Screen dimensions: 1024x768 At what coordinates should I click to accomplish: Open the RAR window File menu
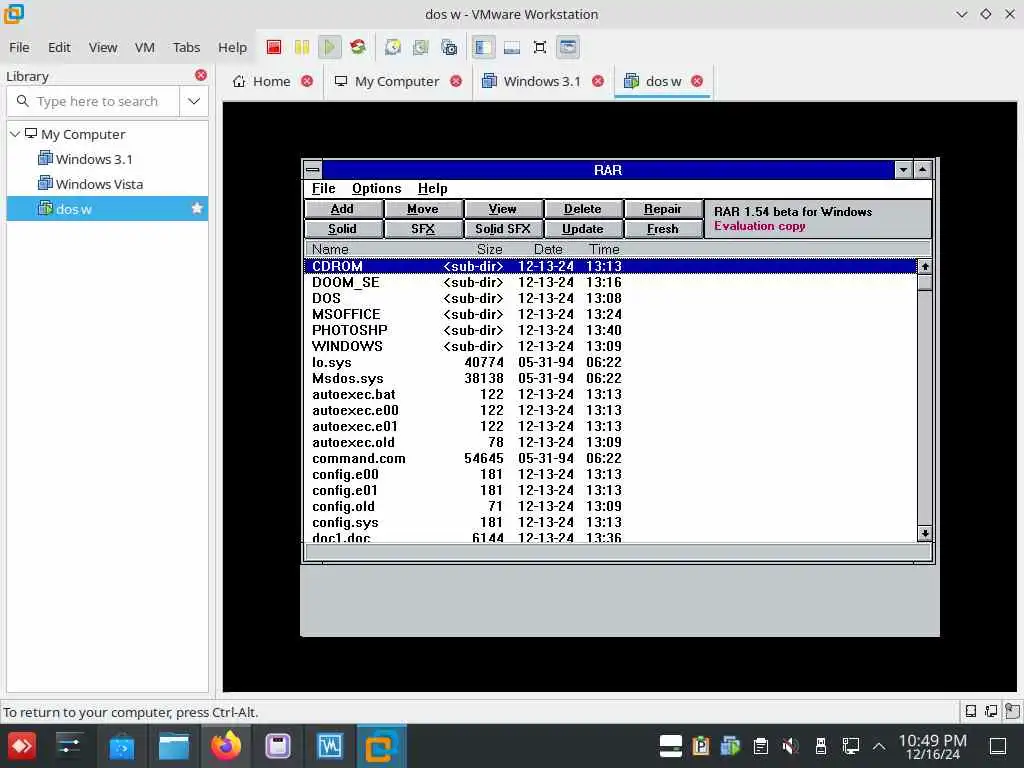coord(323,188)
